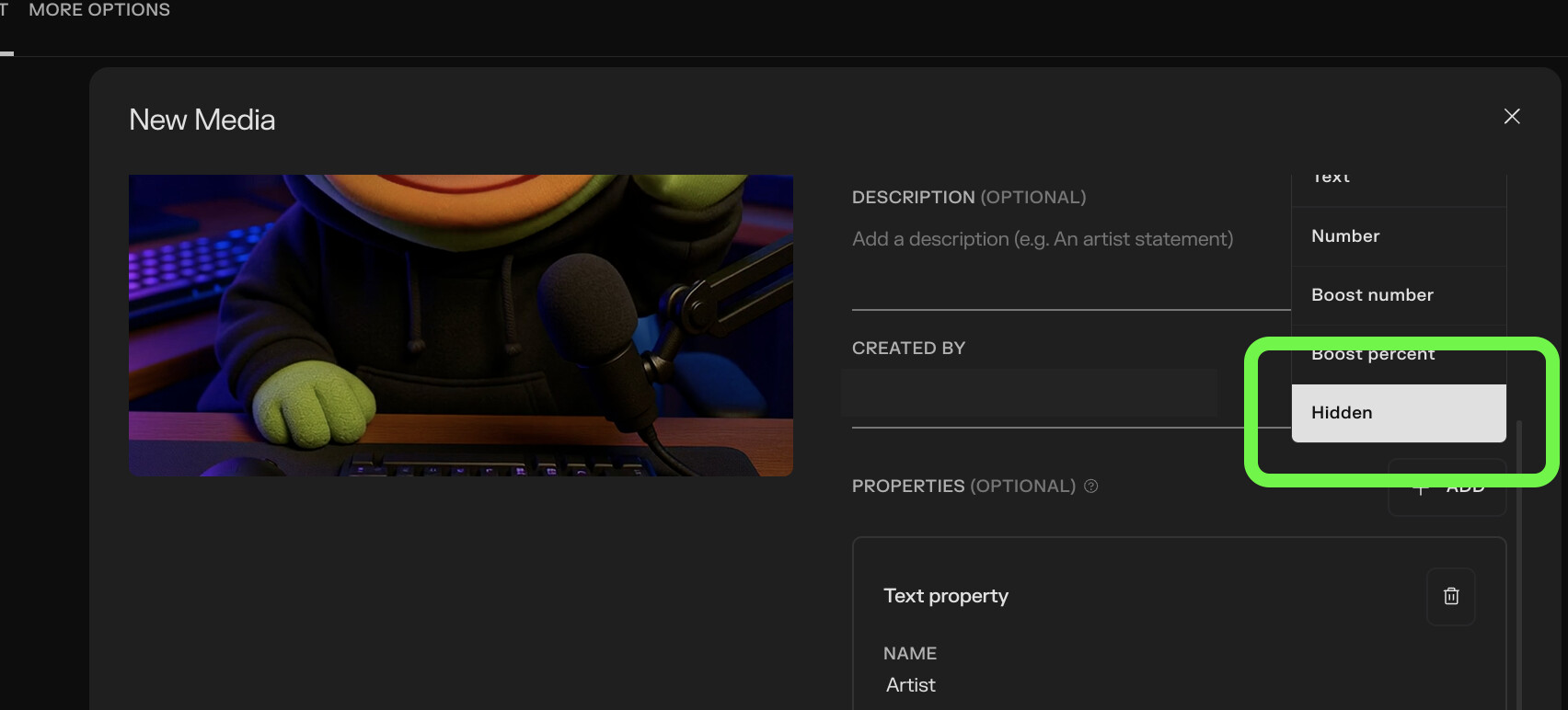Viewport: 1568px width, 710px height.
Task: Click the PROPERTIES (OPTIONAL) section label
Action: [963, 486]
